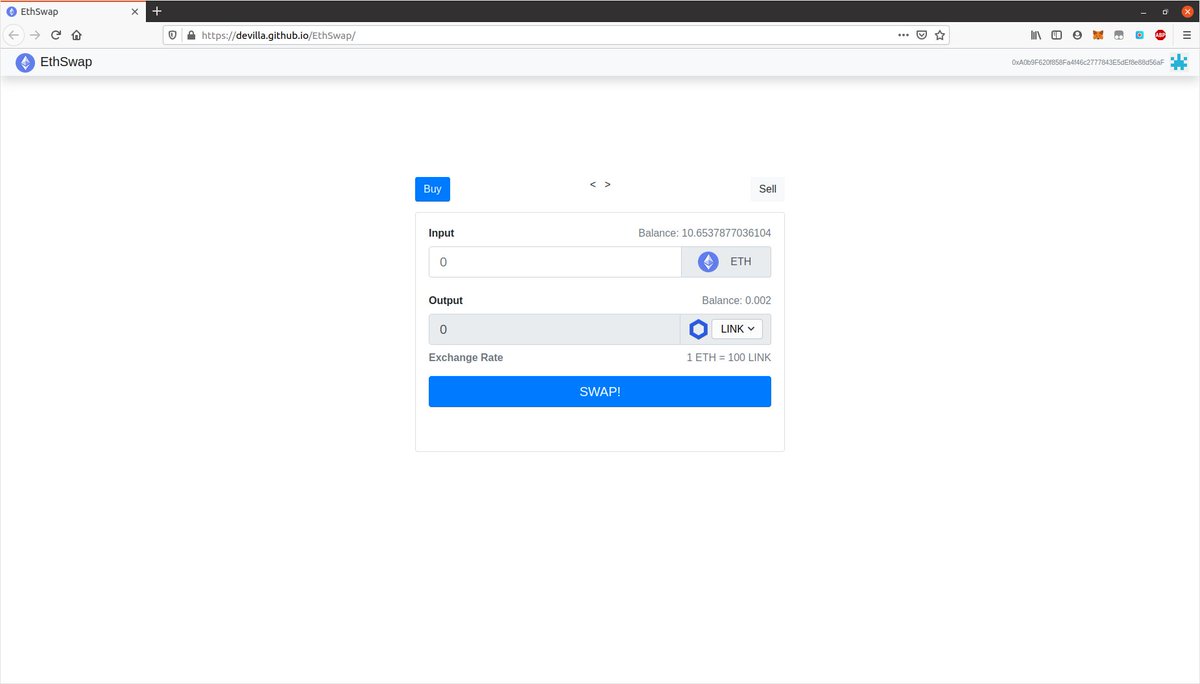Go back to previous page

point(14,34)
